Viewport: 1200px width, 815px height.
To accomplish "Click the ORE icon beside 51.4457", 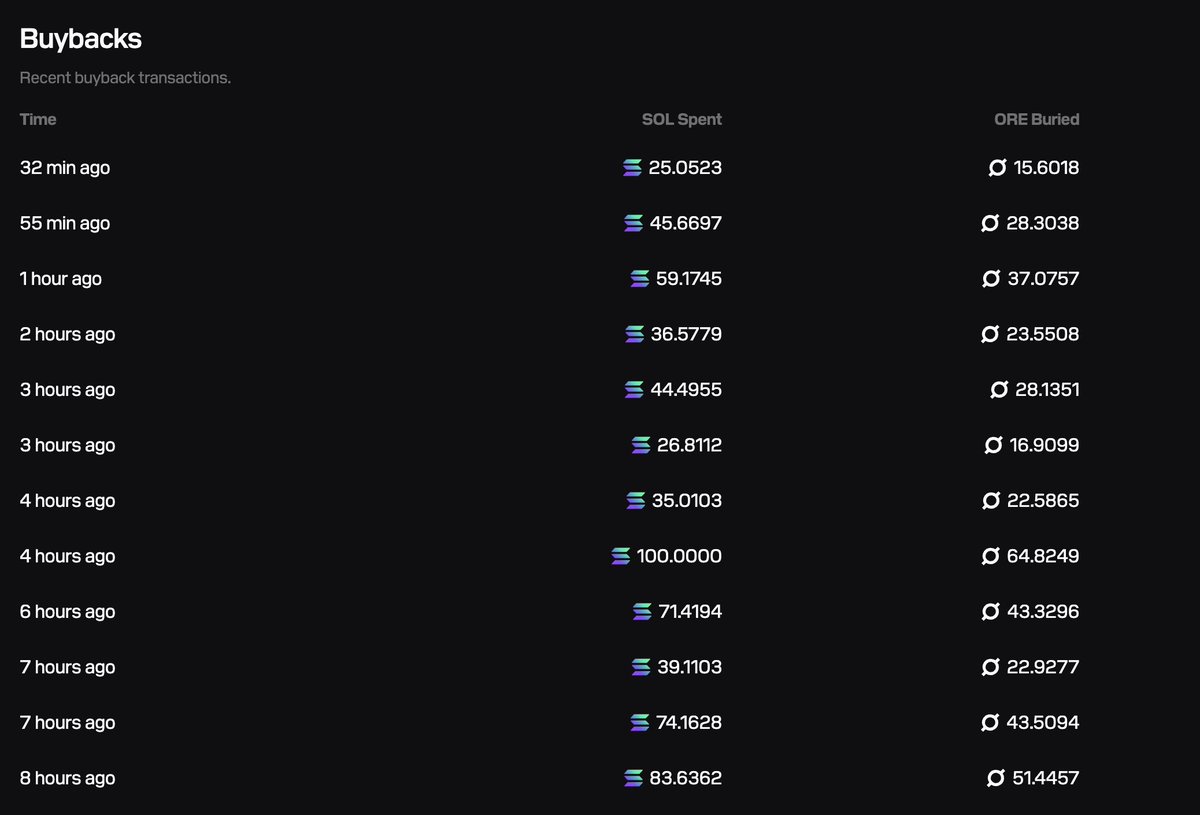I will coord(996,778).
